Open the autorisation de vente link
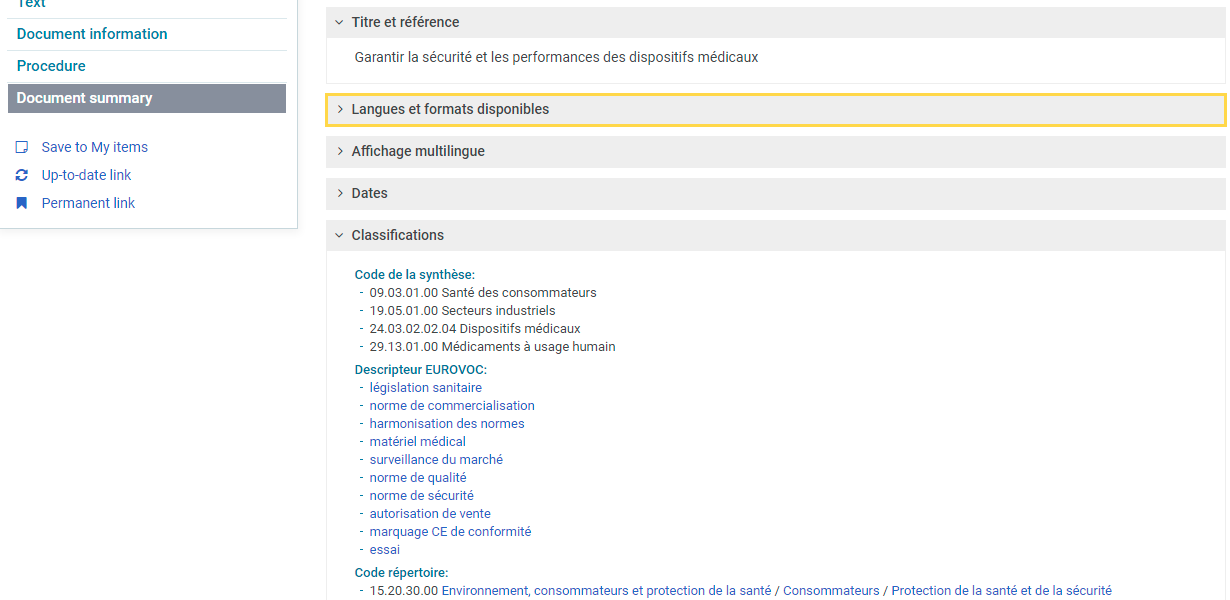 coord(430,514)
